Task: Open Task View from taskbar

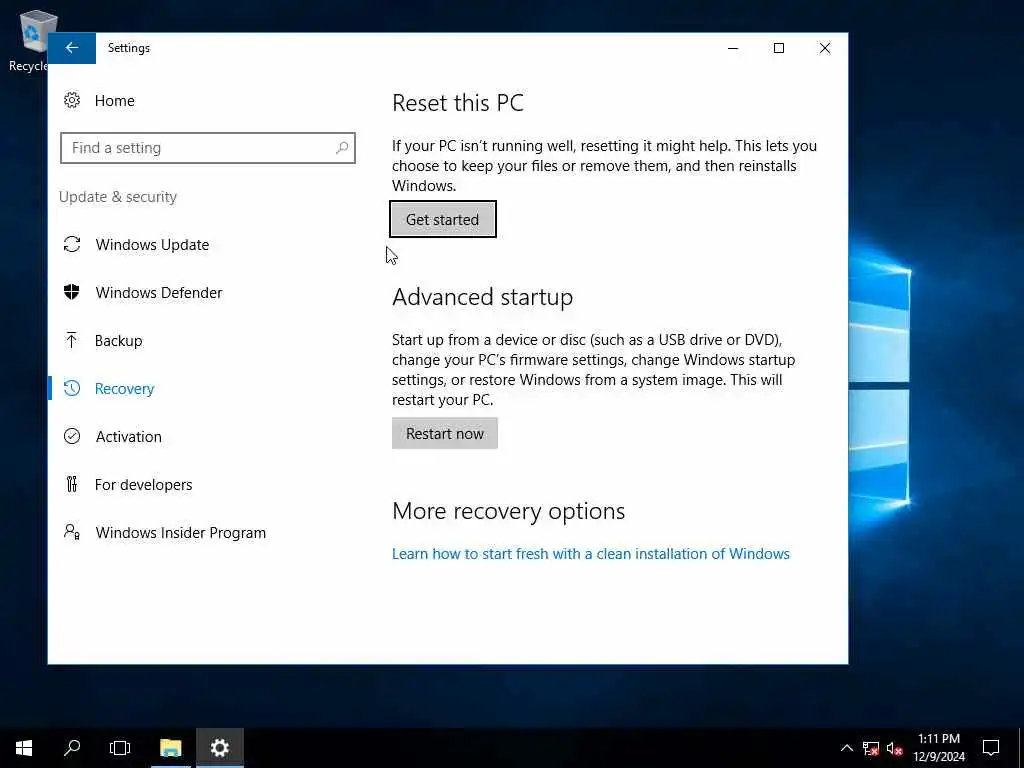Action: tap(120, 748)
